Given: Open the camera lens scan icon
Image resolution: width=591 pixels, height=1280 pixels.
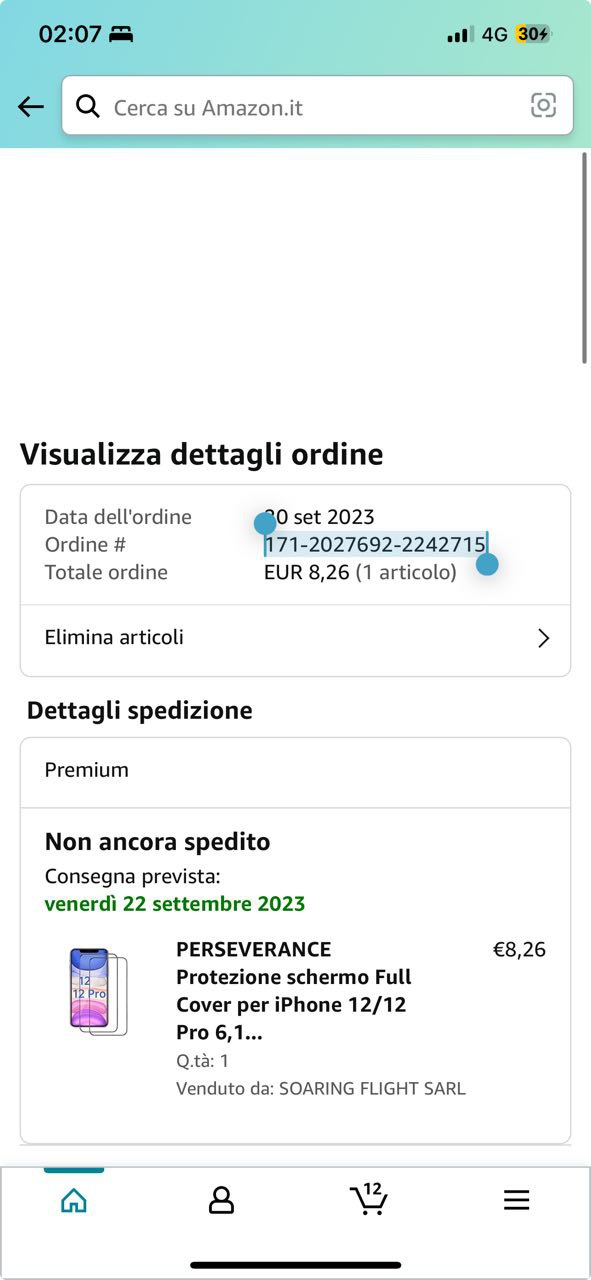Looking at the screenshot, I should 543,105.
